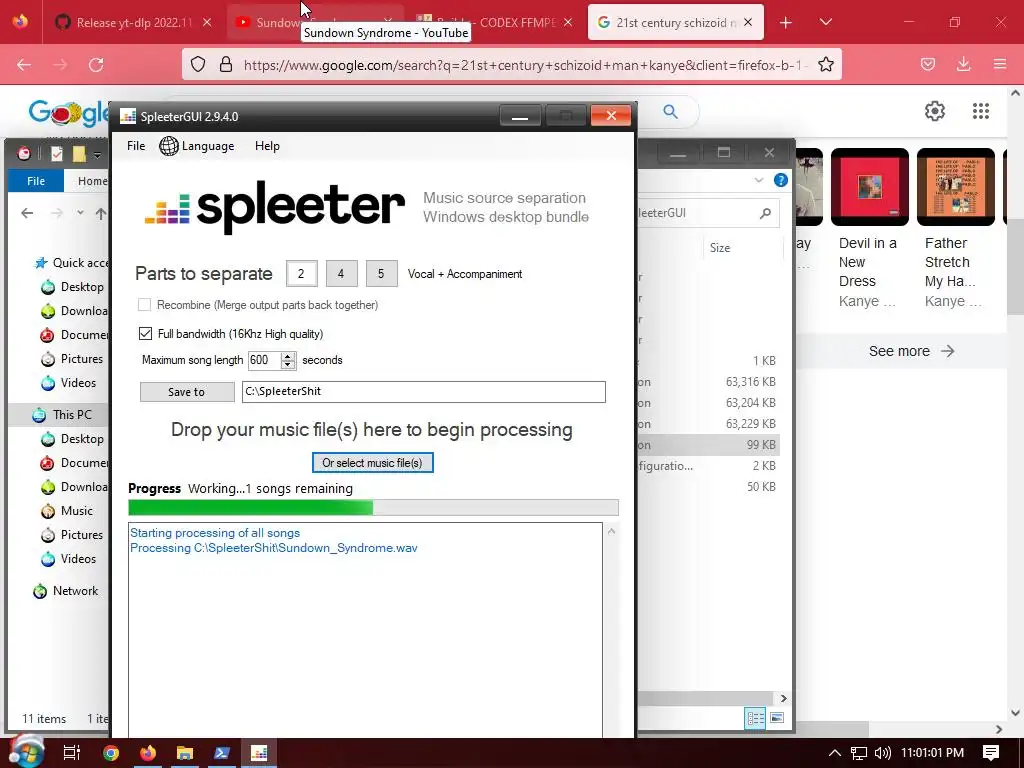
Task: Click the green Spleeter progress bar
Action: [373, 507]
